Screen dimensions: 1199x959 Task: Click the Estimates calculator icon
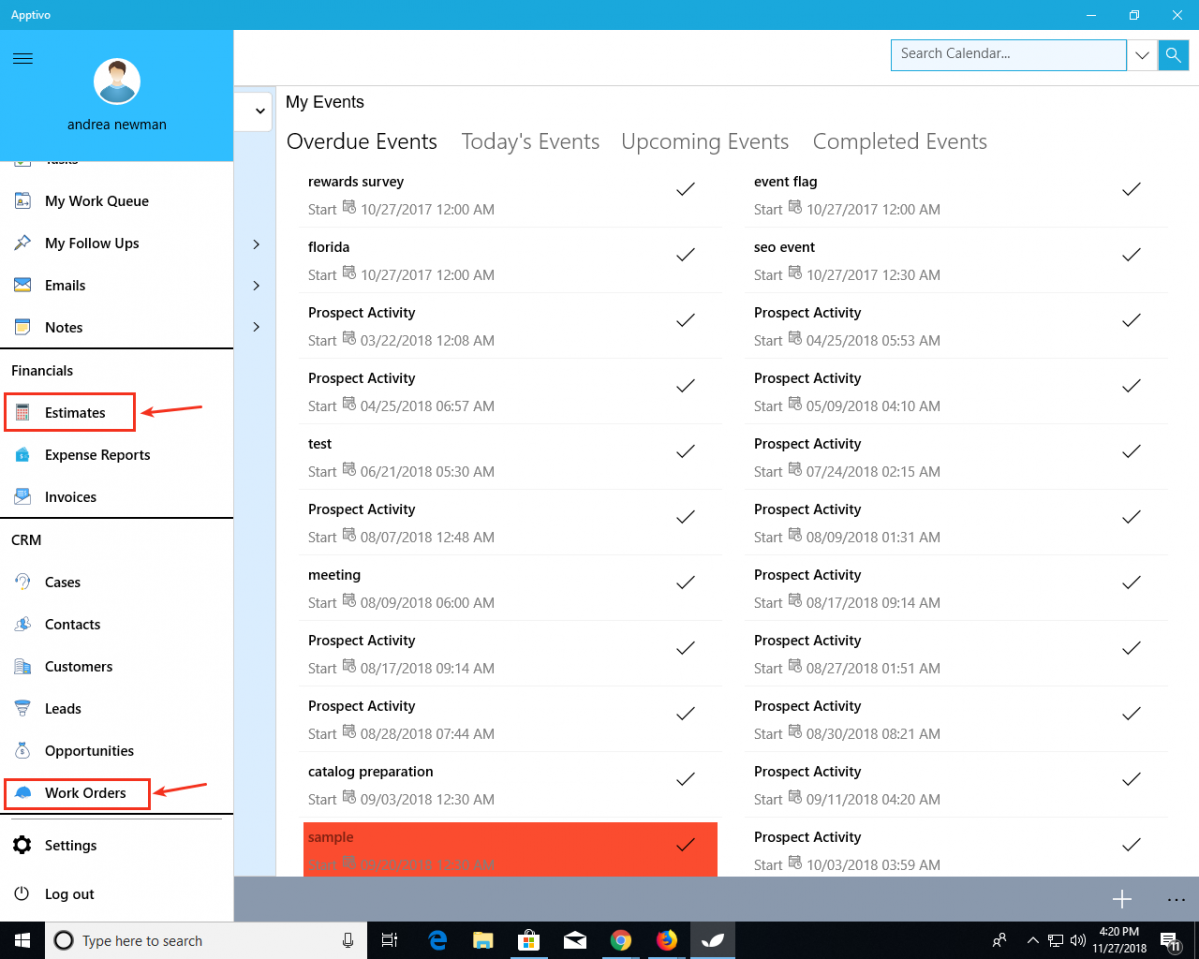[23, 413]
